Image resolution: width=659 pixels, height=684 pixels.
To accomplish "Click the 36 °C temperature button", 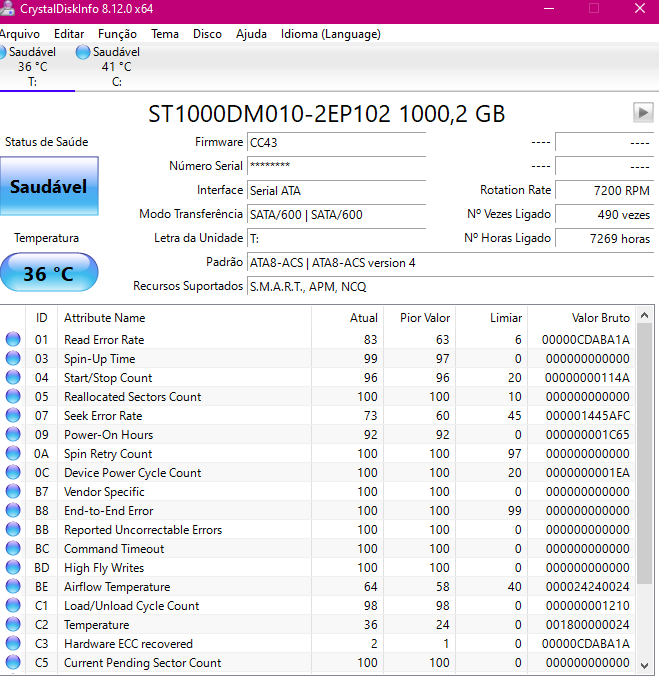I will [x=49, y=273].
